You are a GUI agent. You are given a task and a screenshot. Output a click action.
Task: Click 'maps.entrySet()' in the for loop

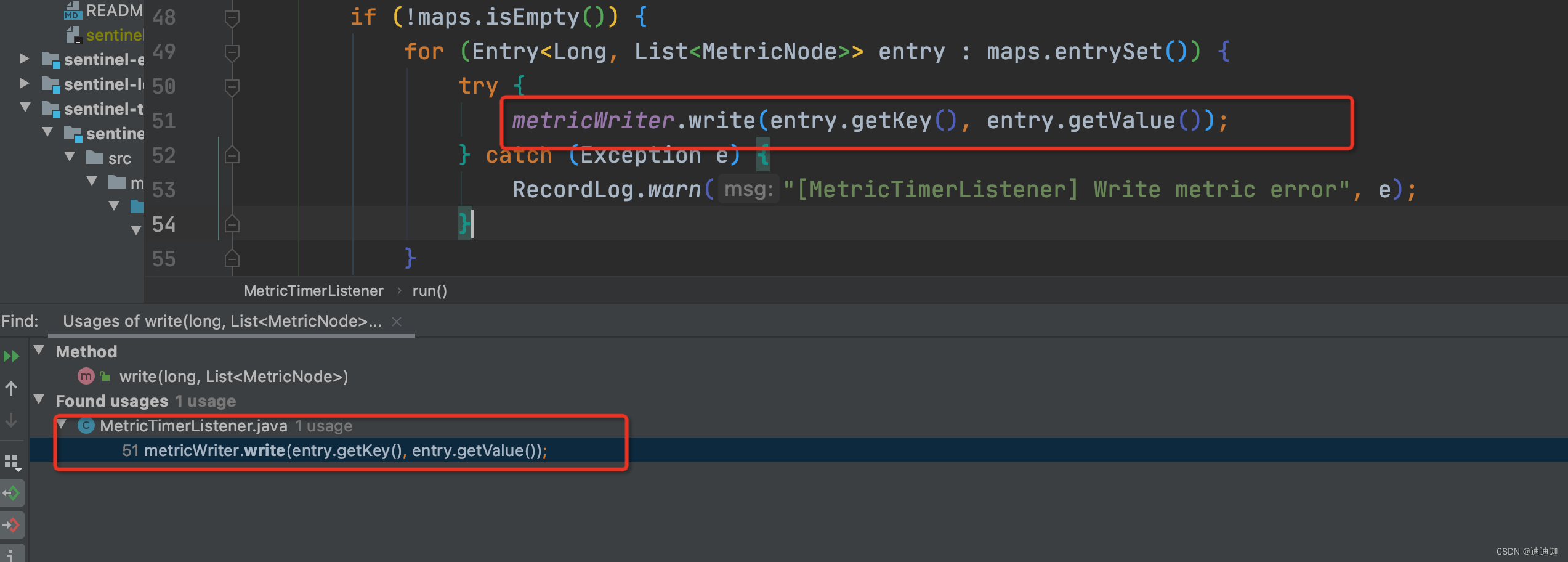1094,52
